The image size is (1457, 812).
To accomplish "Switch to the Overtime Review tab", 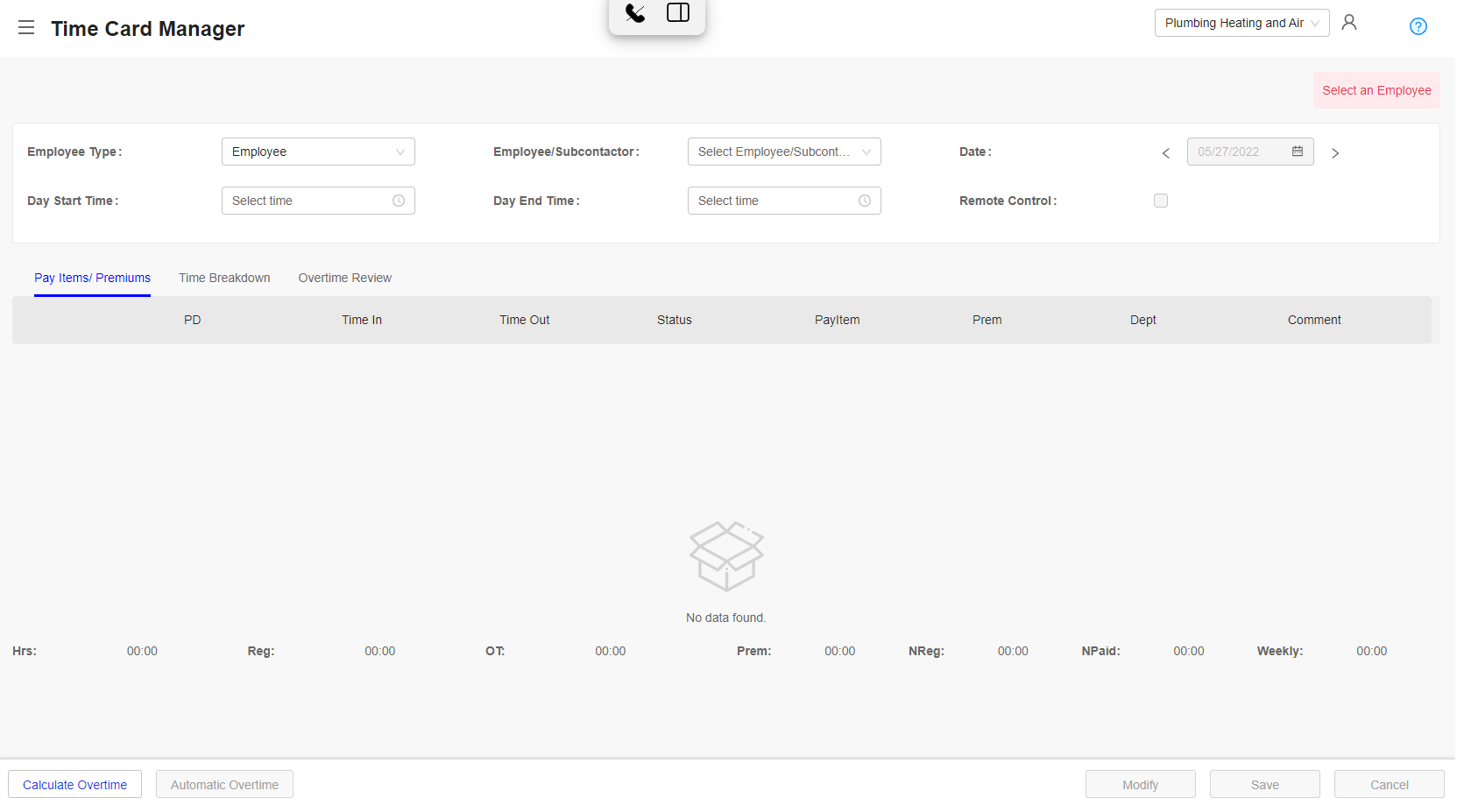I will (x=344, y=278).
